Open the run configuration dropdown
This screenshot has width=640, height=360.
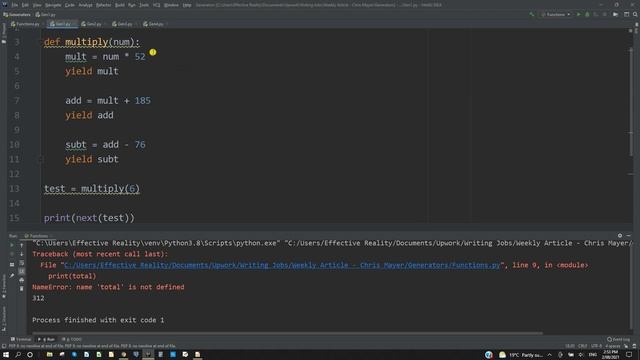pyautogui.click(x=556, y=15)
